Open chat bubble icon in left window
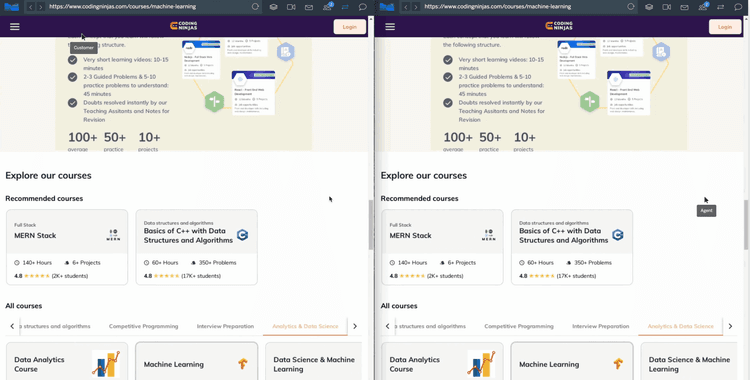The width and height of the screenshot is (750, 380). pyautogui.click(x=363, y=7)
